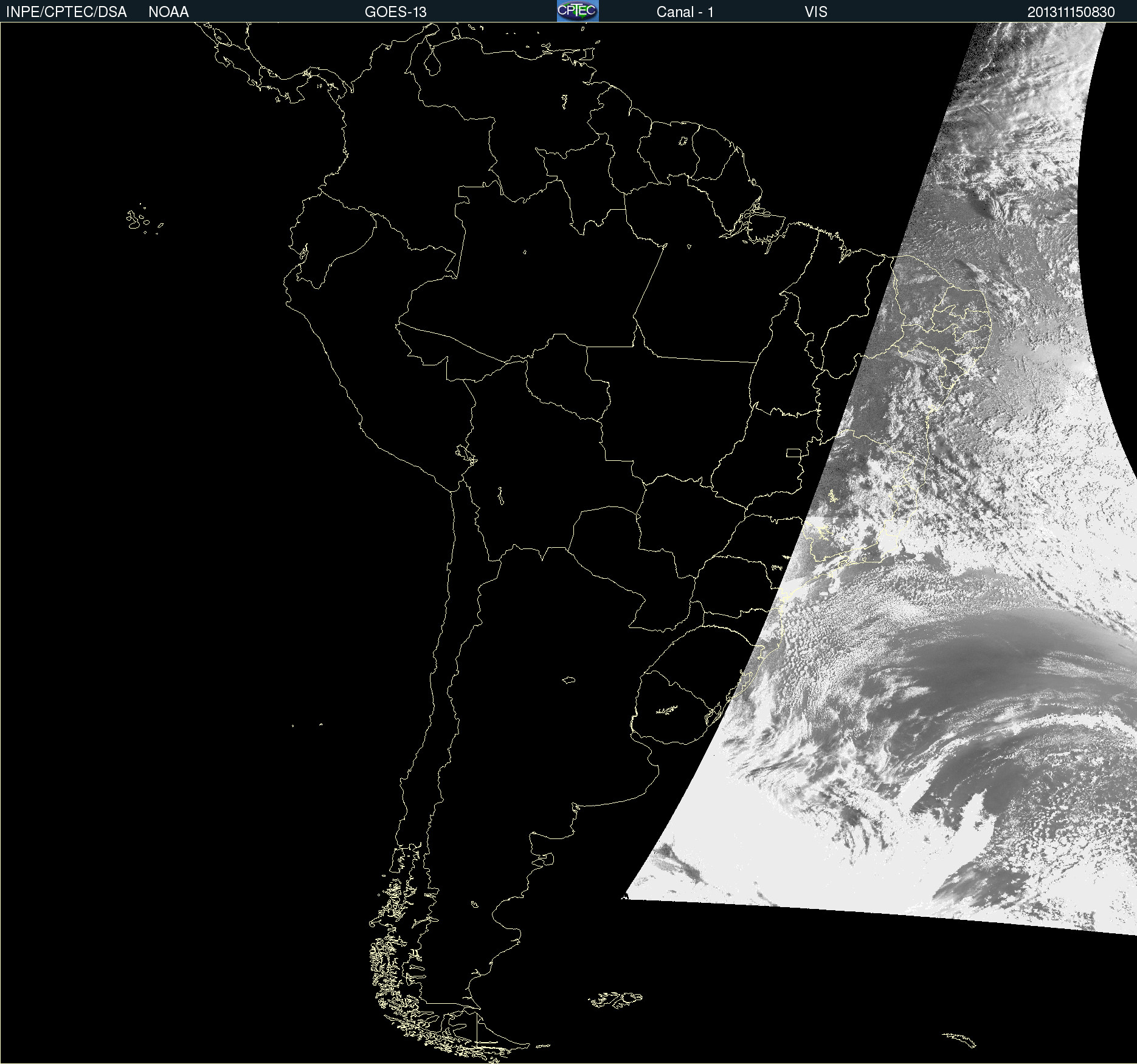Image resolution: width=1137 pixels, height=1064 pixels.
Task: Click the Canal - 1 channel label
Action: coord(685,12)
